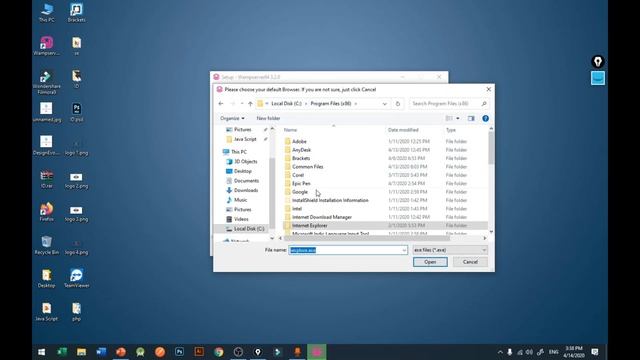
Task: Select the AnyDesk folder row
Action: click(x=385, y=150)
